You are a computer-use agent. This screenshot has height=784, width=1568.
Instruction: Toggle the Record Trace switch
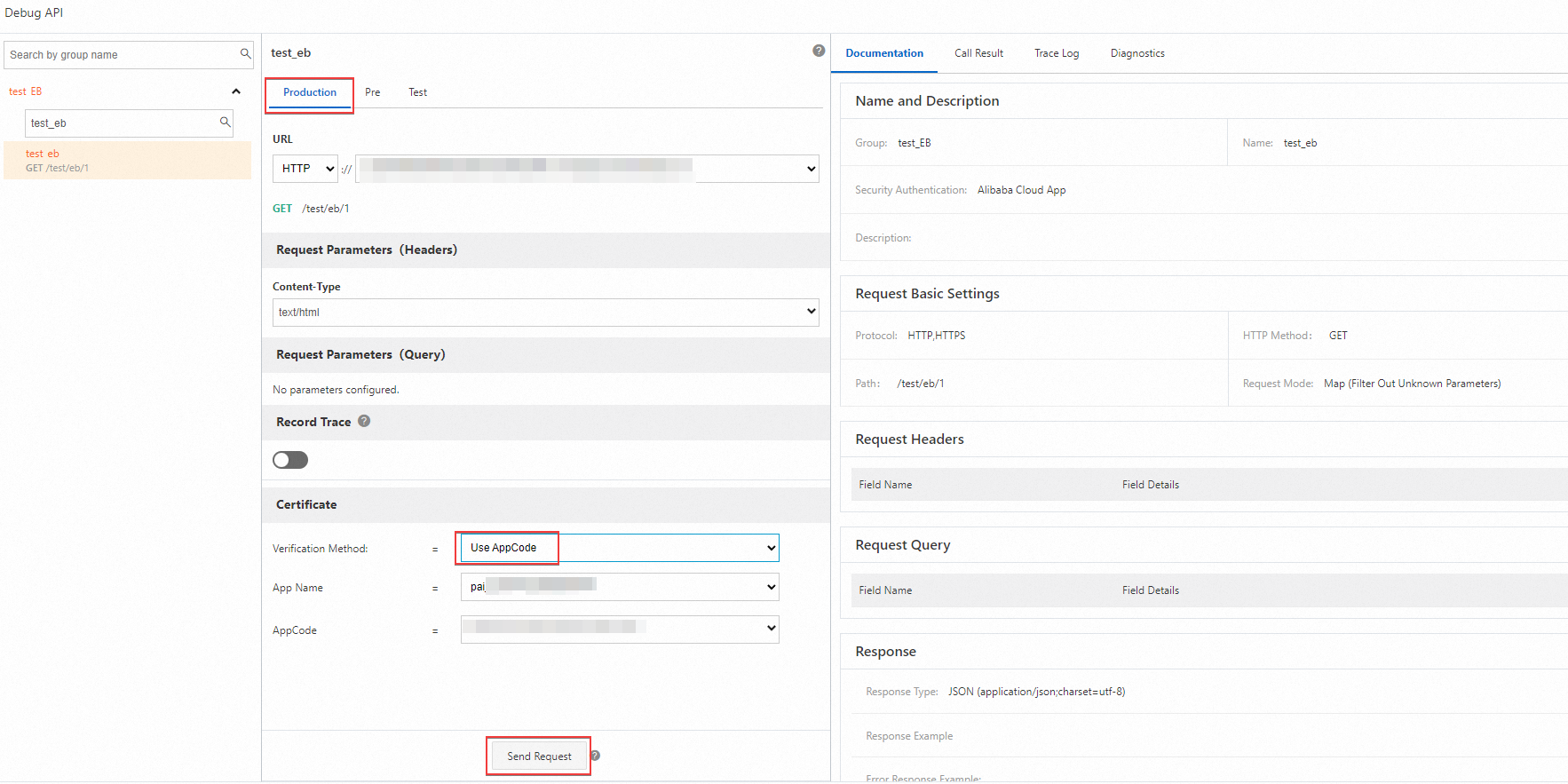(290, 460)
